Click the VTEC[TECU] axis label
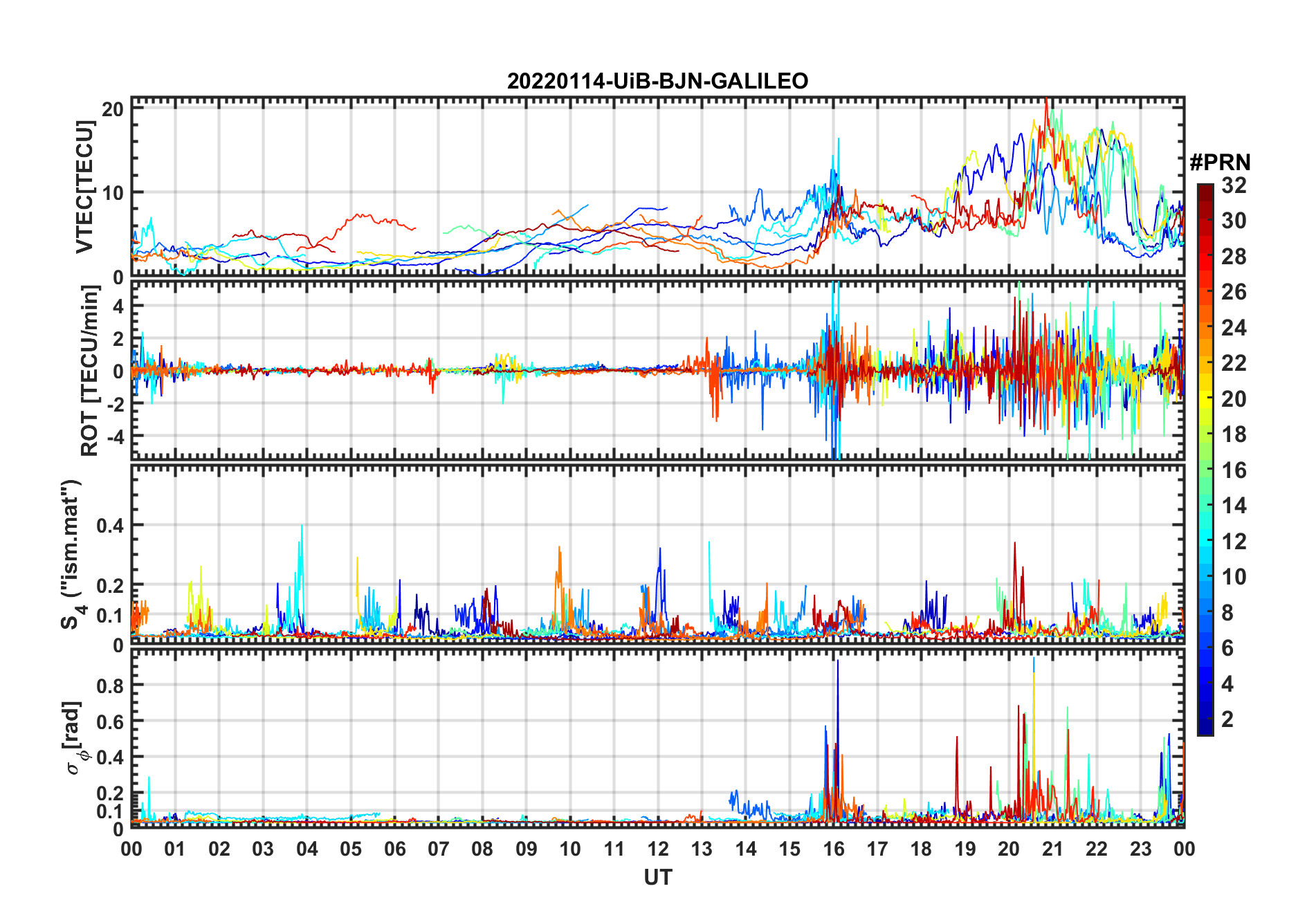This screenshot has height=920, width=1316. (84, 187)
